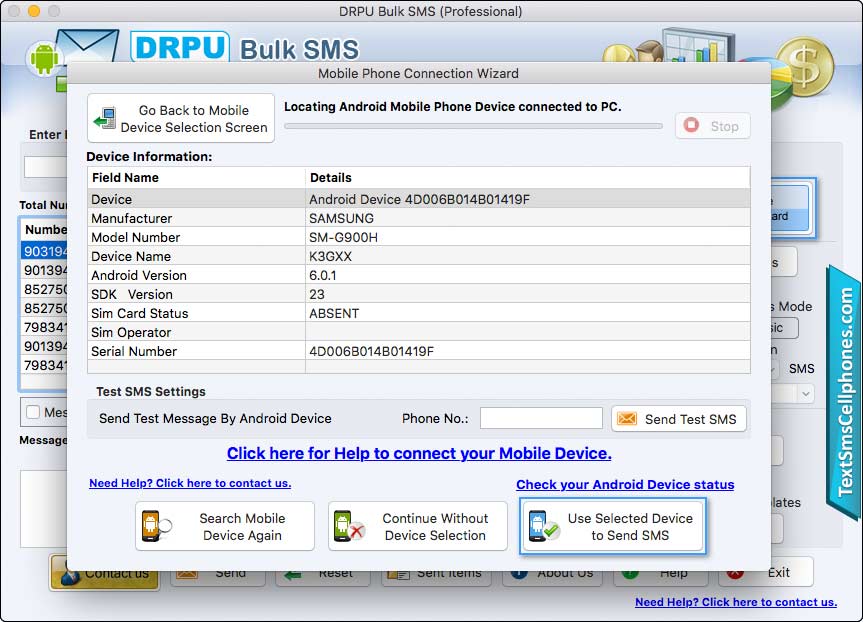Open the dropdown arrow below SMS in the main window
Image resolution: width=863 pixels, height=622 pixels.
click(806, 394)
